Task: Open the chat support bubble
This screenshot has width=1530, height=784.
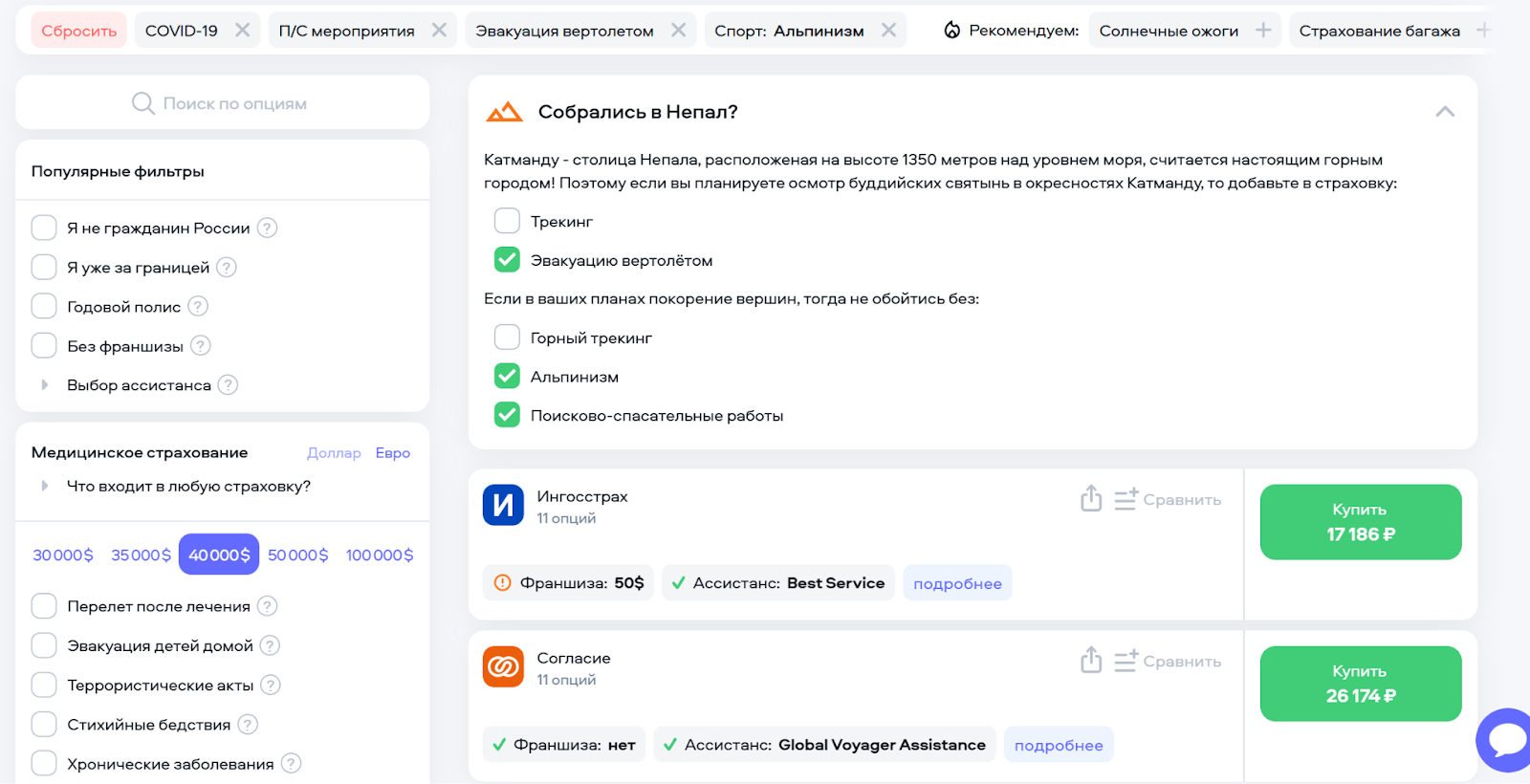Action: point(1506,740)
